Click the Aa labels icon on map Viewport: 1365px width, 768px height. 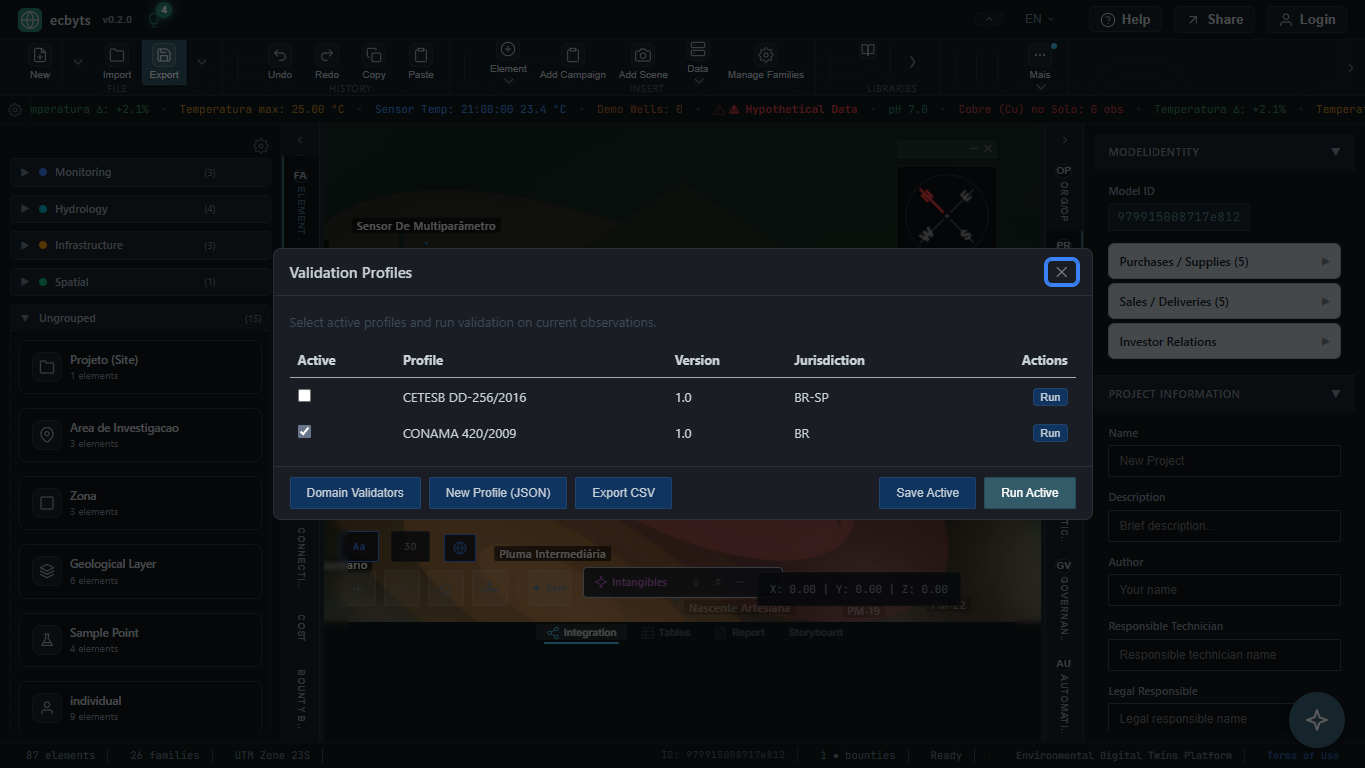point(360,547)
